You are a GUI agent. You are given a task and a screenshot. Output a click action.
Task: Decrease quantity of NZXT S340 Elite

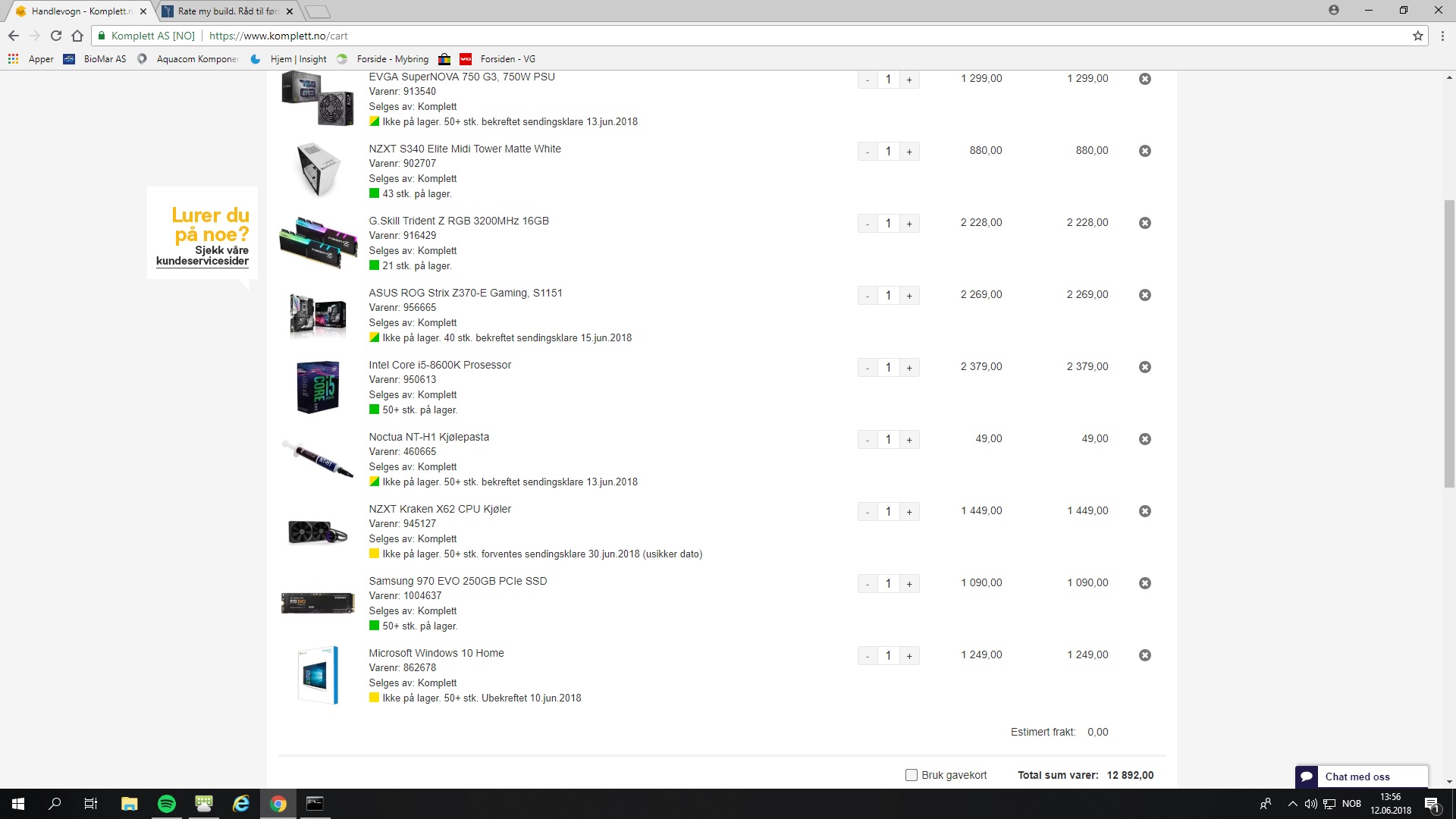pyautogui.click(x=868, y=152)
